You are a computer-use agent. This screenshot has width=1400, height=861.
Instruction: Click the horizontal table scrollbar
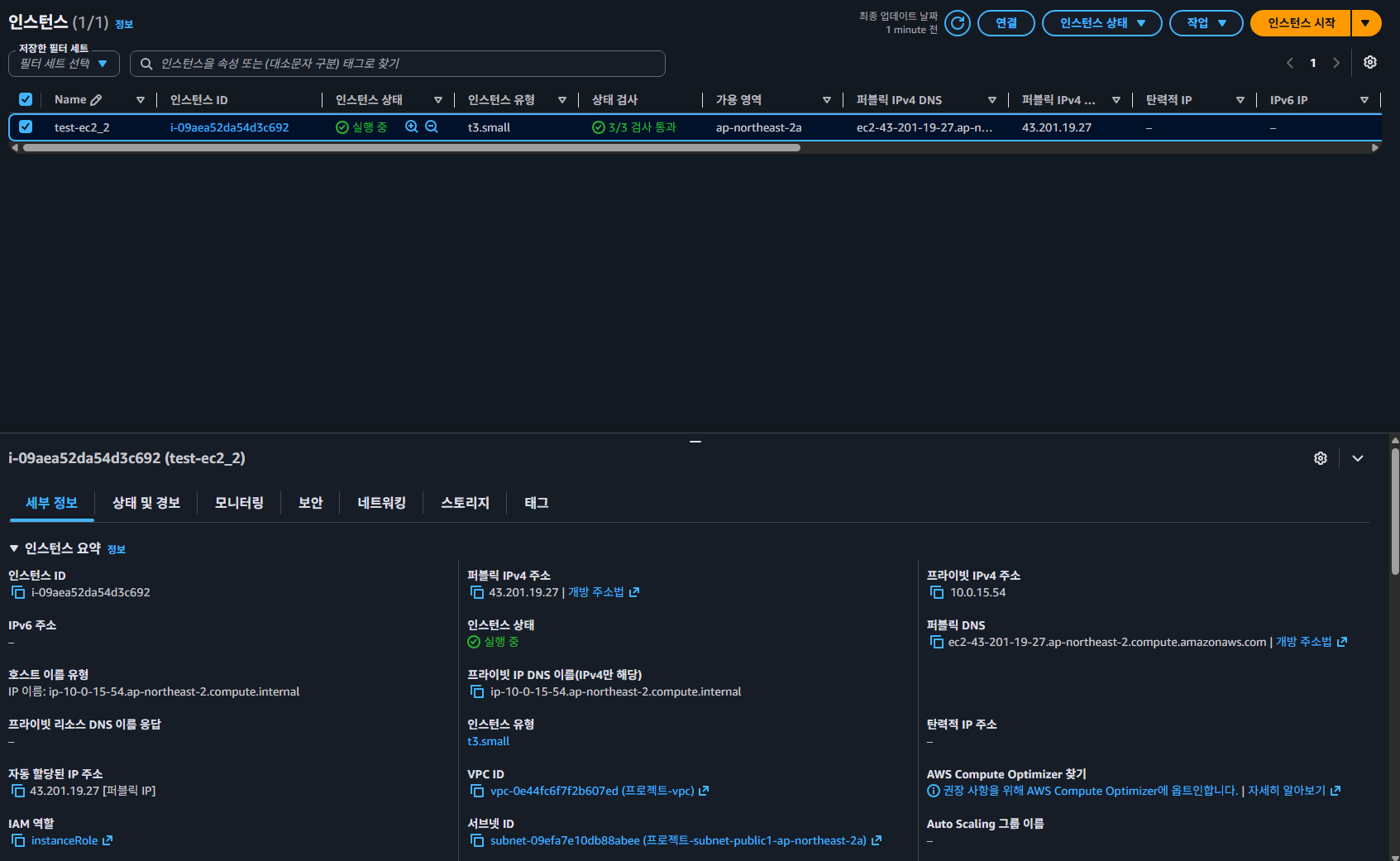[x=412, y=148]
